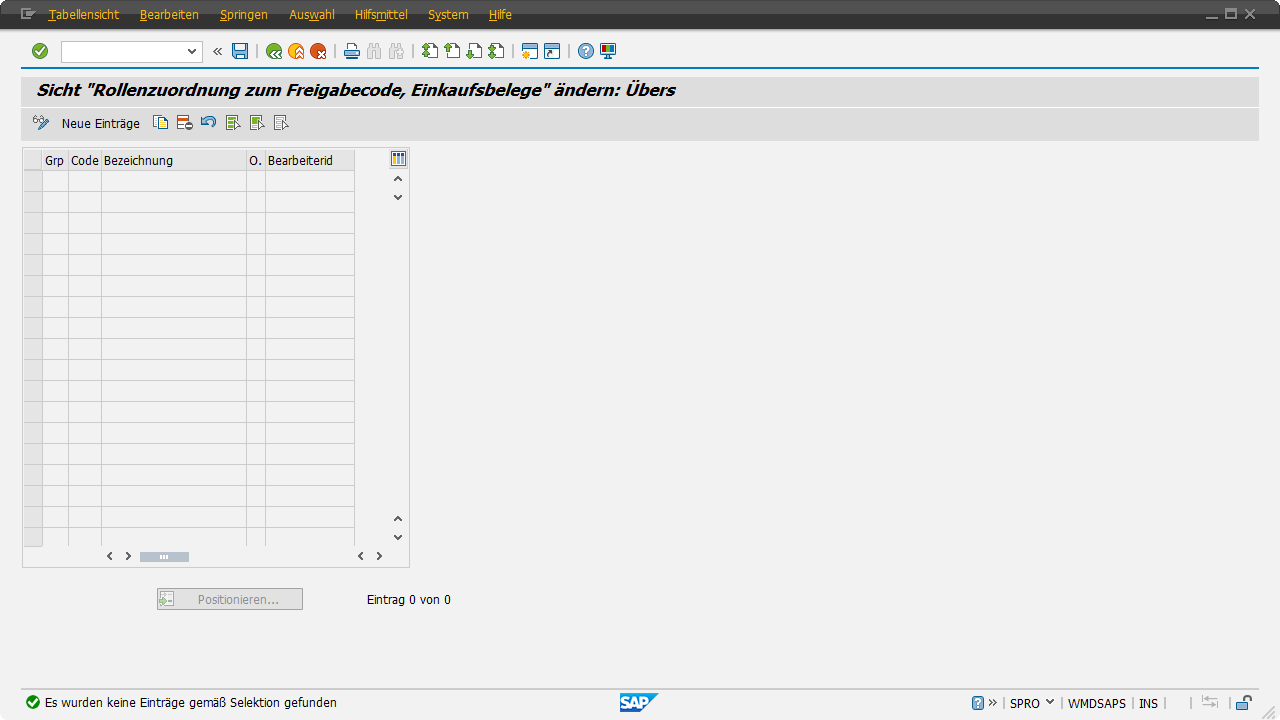Open the table column settings icon

click(398, 159)
